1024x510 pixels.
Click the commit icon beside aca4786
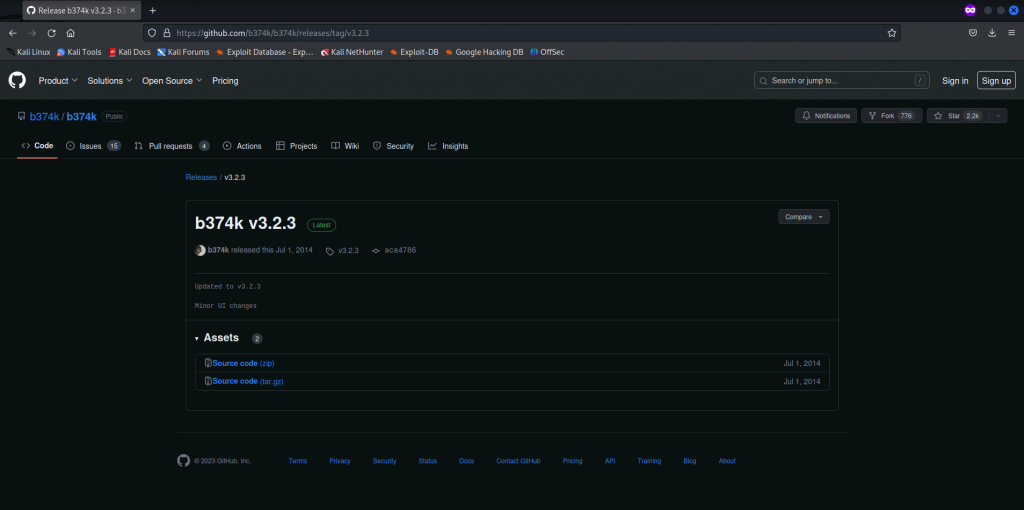click(376, 250)
